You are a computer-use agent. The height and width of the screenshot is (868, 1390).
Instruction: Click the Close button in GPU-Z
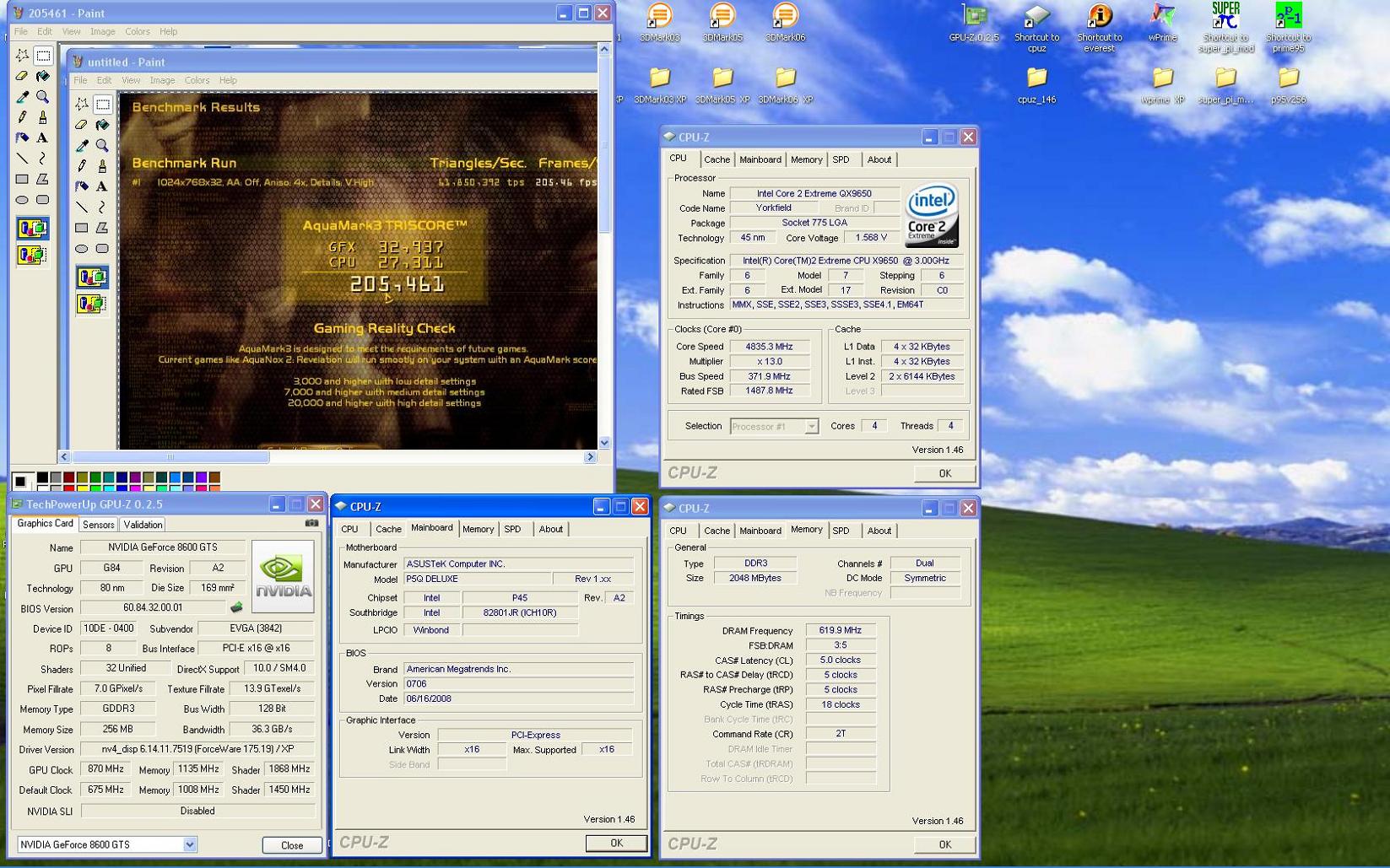292,845
